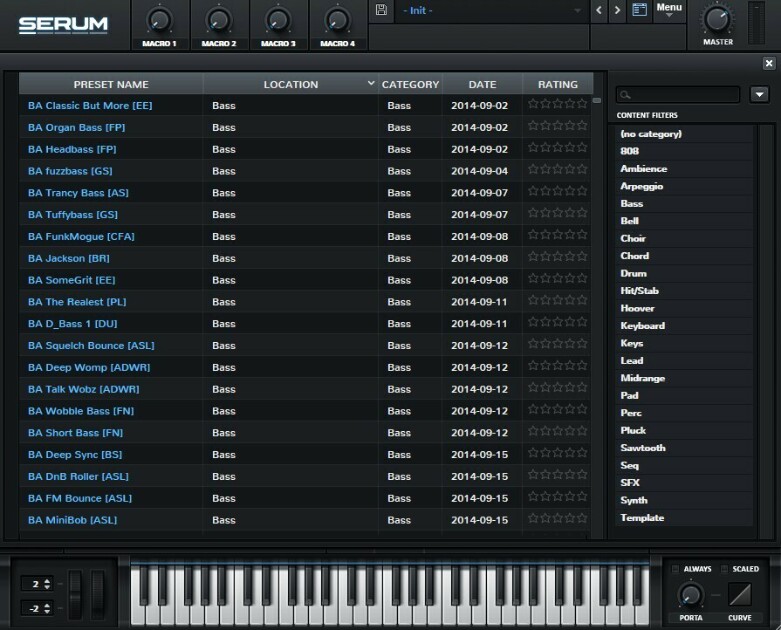The width and height of the screenshot is (781, 630).
Task: Select preset BA Headbass [FP]
Action: (72, 149)
